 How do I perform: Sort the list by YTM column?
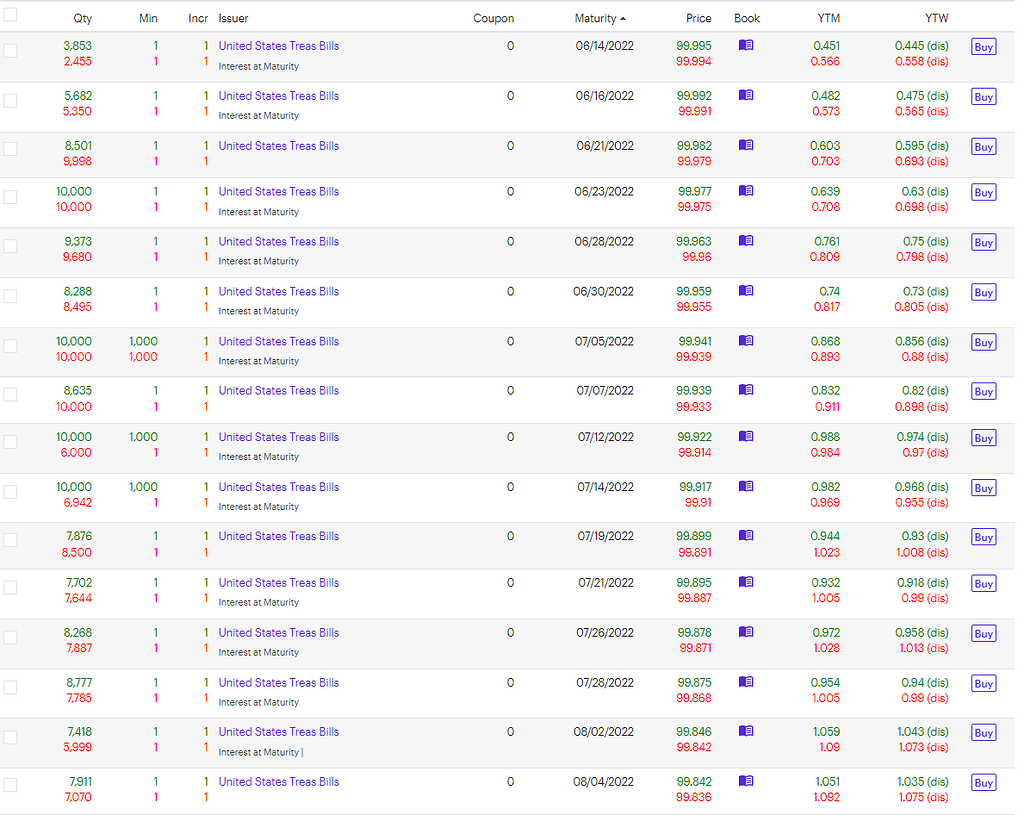coord(826,18)
